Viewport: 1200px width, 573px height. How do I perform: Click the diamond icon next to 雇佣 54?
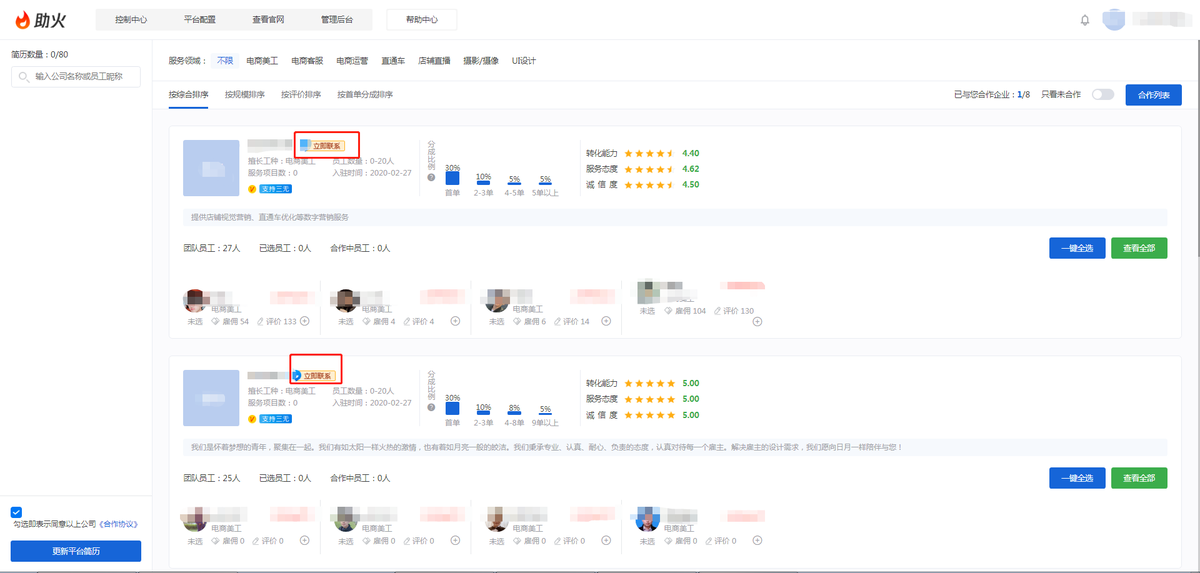click(216, 321)
